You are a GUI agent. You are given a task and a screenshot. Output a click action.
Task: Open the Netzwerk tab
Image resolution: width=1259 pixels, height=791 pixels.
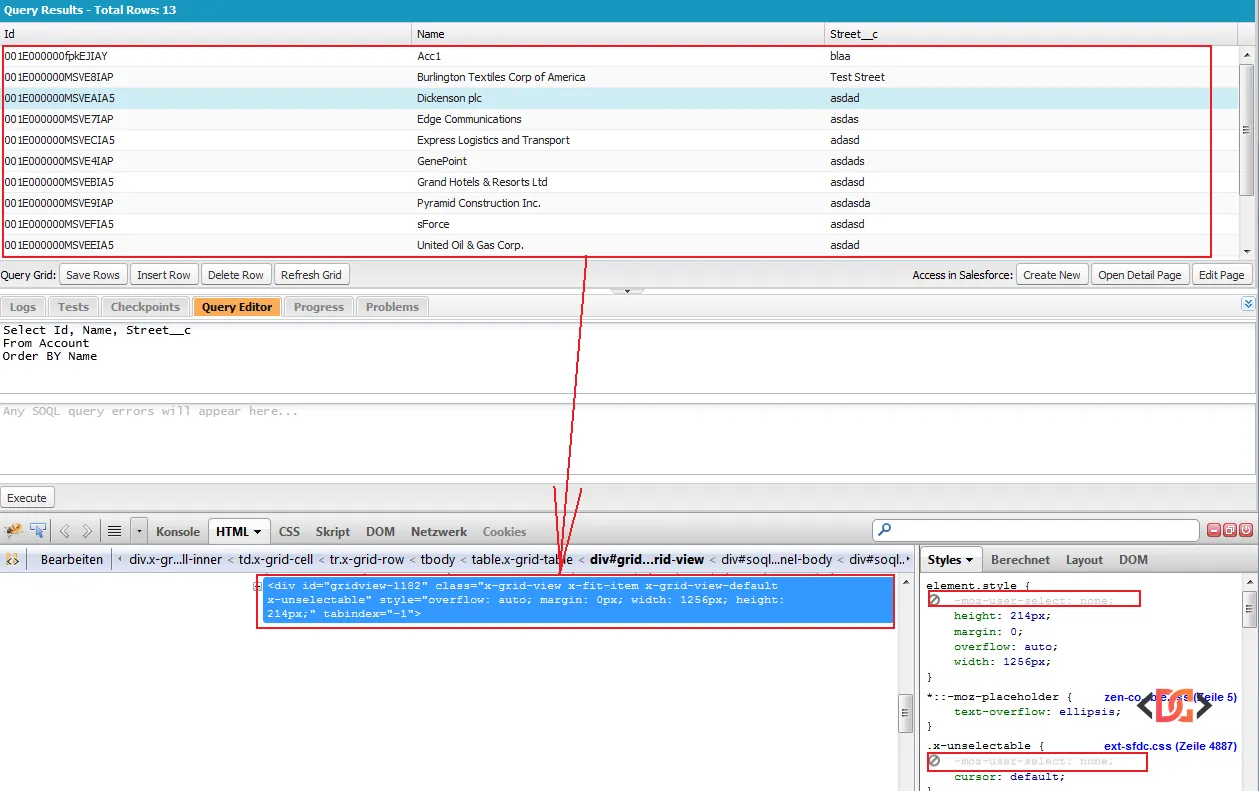(x=438, y=532)
